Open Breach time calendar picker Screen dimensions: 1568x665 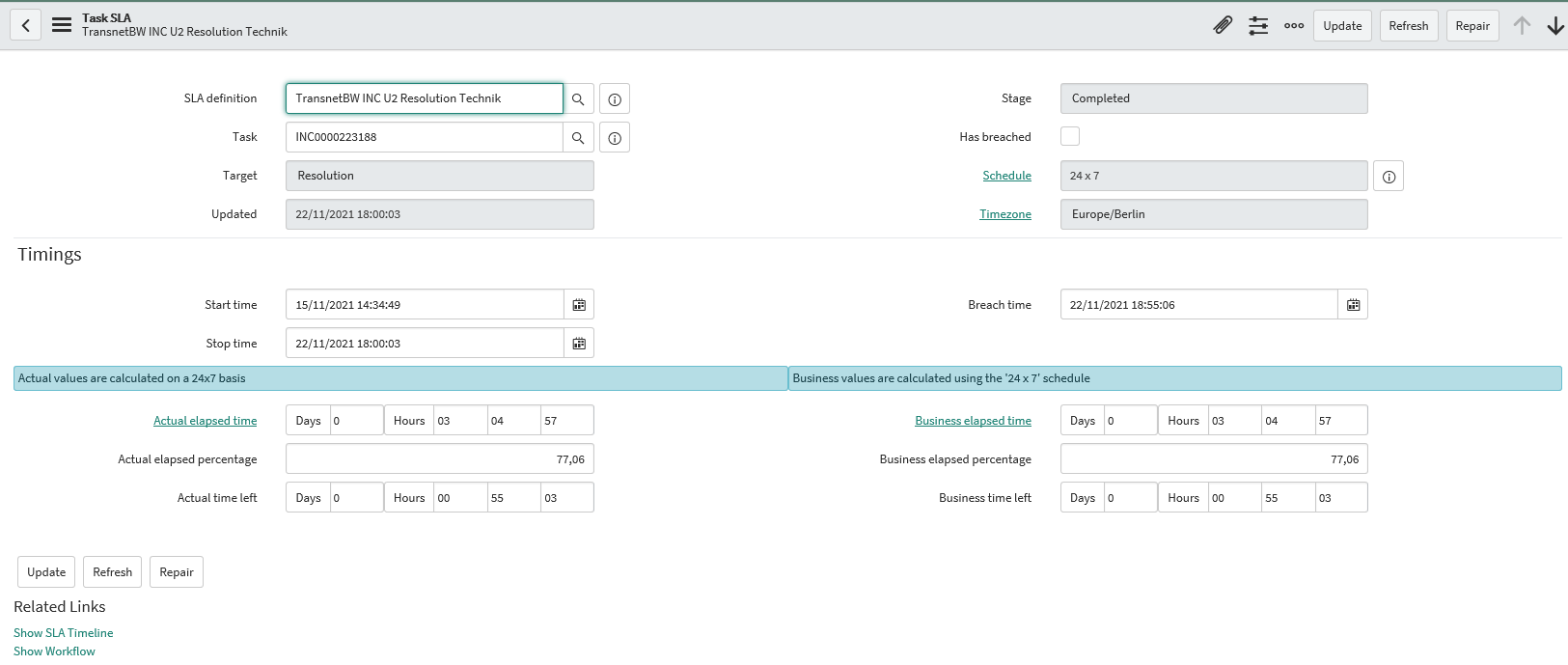[1353, 305]
